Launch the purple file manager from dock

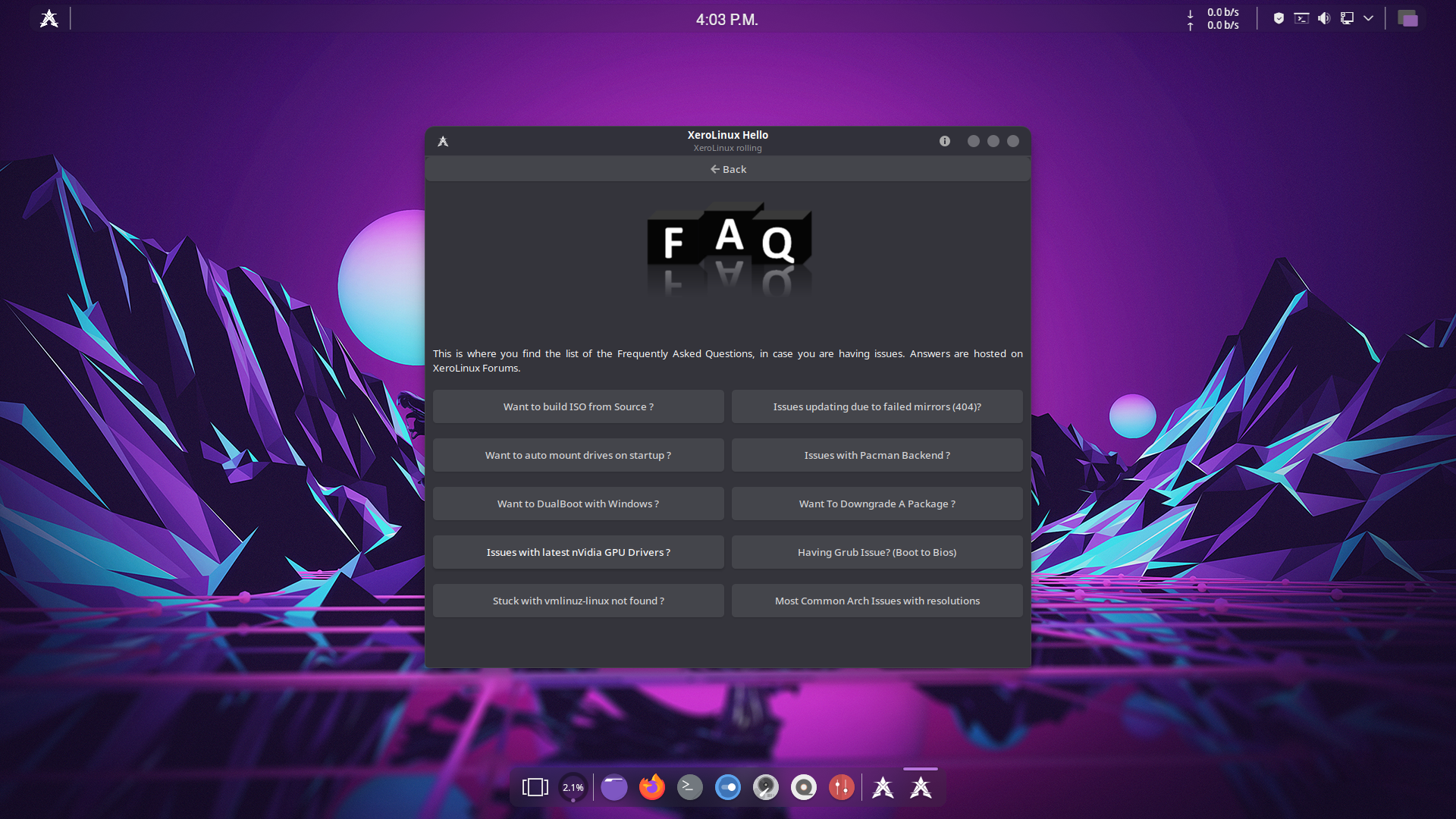[614, 787]
